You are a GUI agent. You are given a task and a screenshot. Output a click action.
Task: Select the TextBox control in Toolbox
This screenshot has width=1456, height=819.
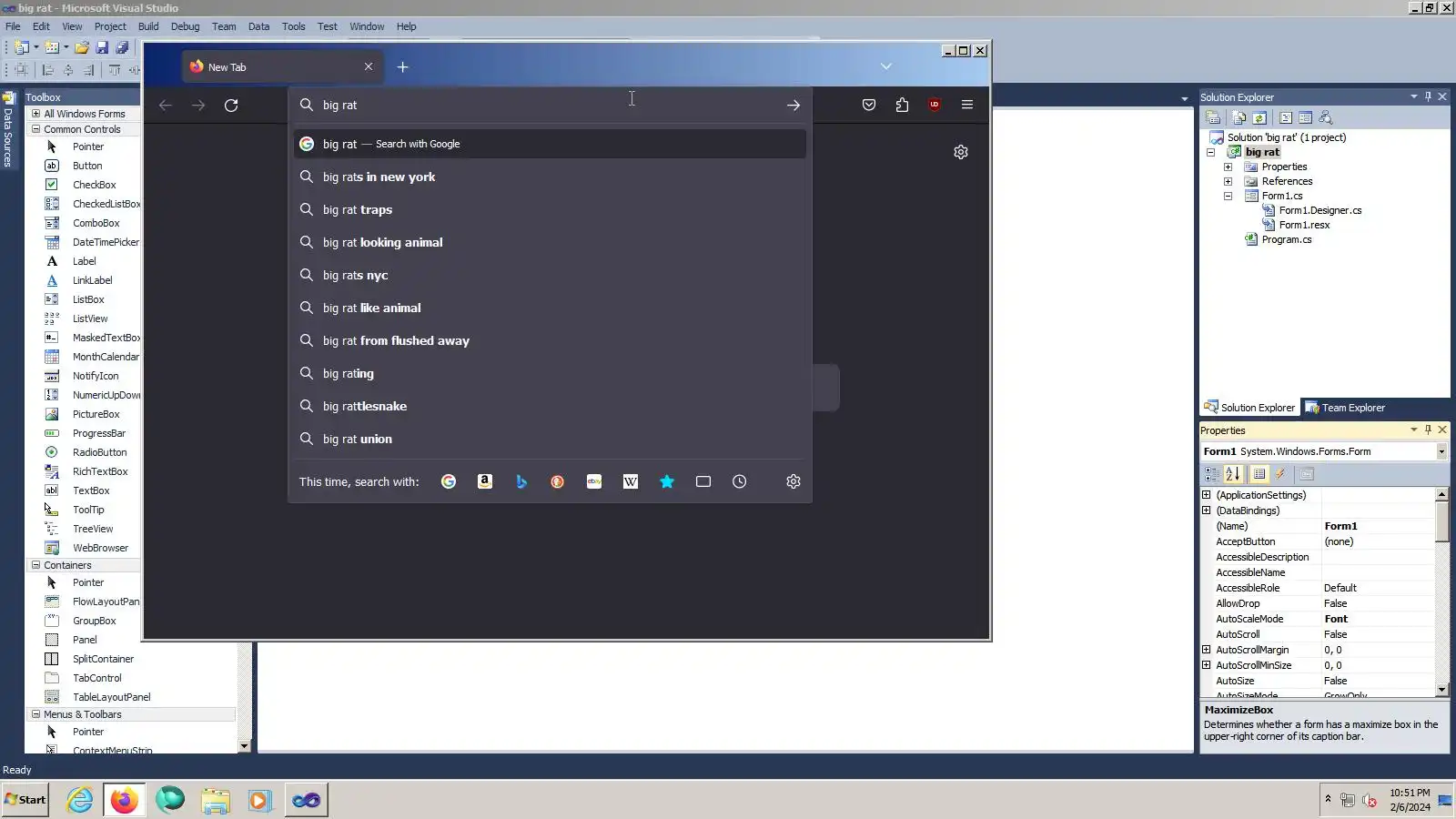pyautogui.click(x=91, y=491)
